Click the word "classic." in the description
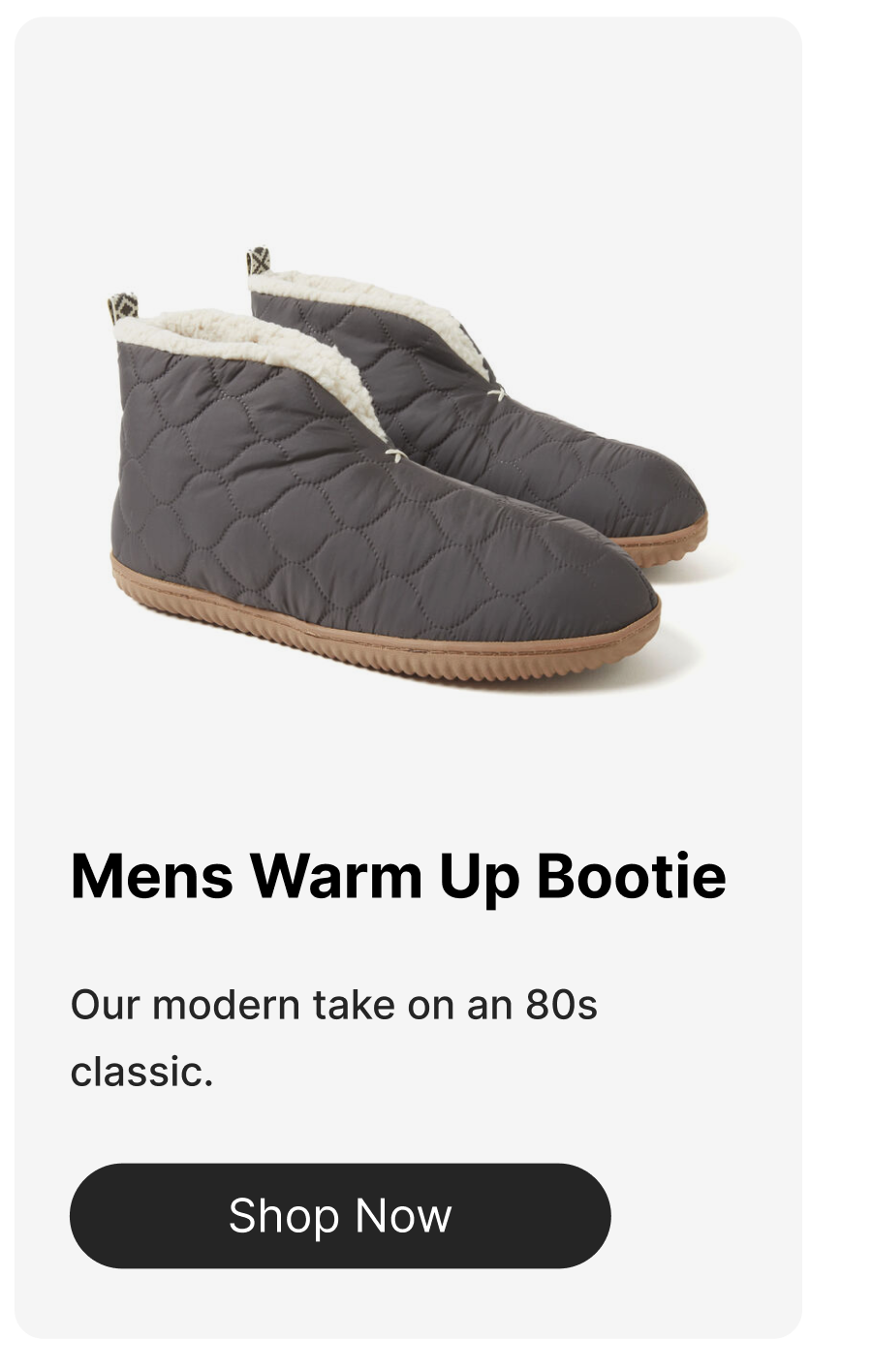The width and height of the screenshot is (872, 1372). click(141, 1072)
